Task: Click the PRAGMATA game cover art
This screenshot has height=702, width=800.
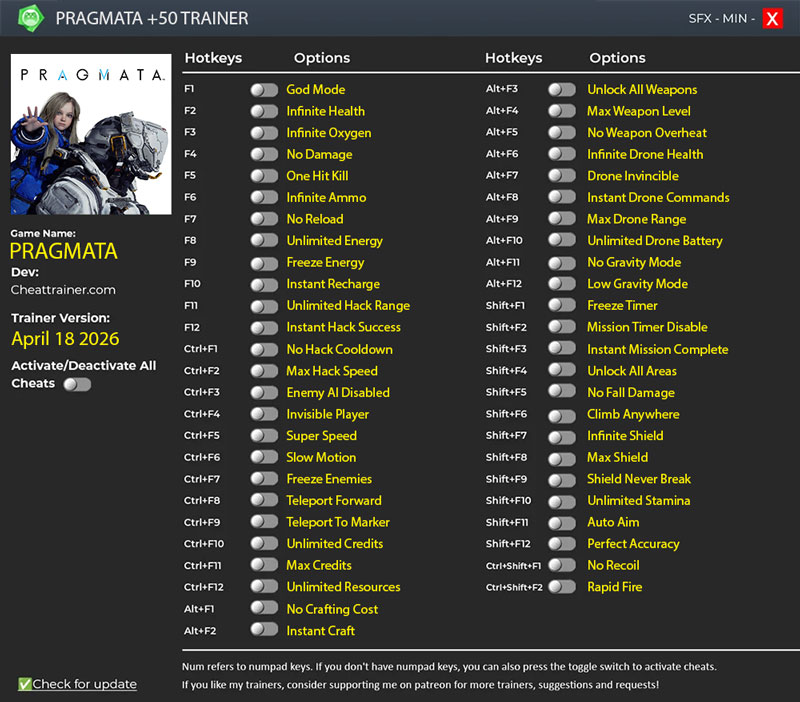Action: click(91, 134)
